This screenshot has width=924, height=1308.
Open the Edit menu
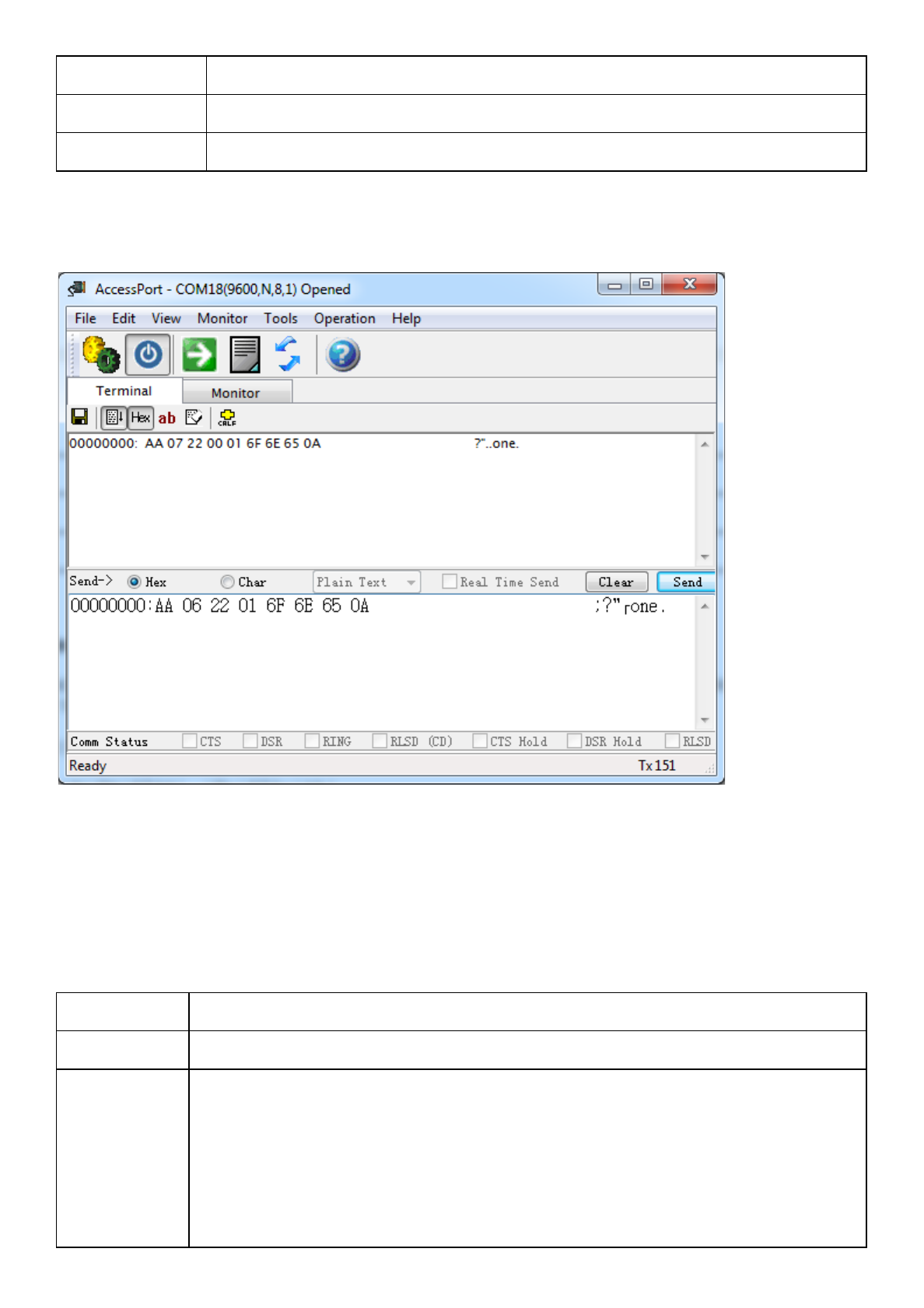[124, 319]
